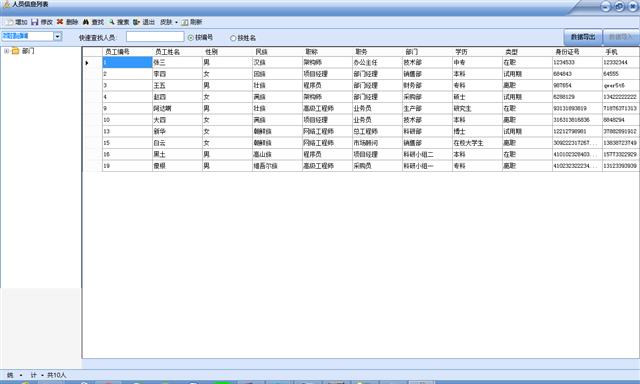
Task: Click the 快速查找人员 search field
Action: (x=155, y=37)
